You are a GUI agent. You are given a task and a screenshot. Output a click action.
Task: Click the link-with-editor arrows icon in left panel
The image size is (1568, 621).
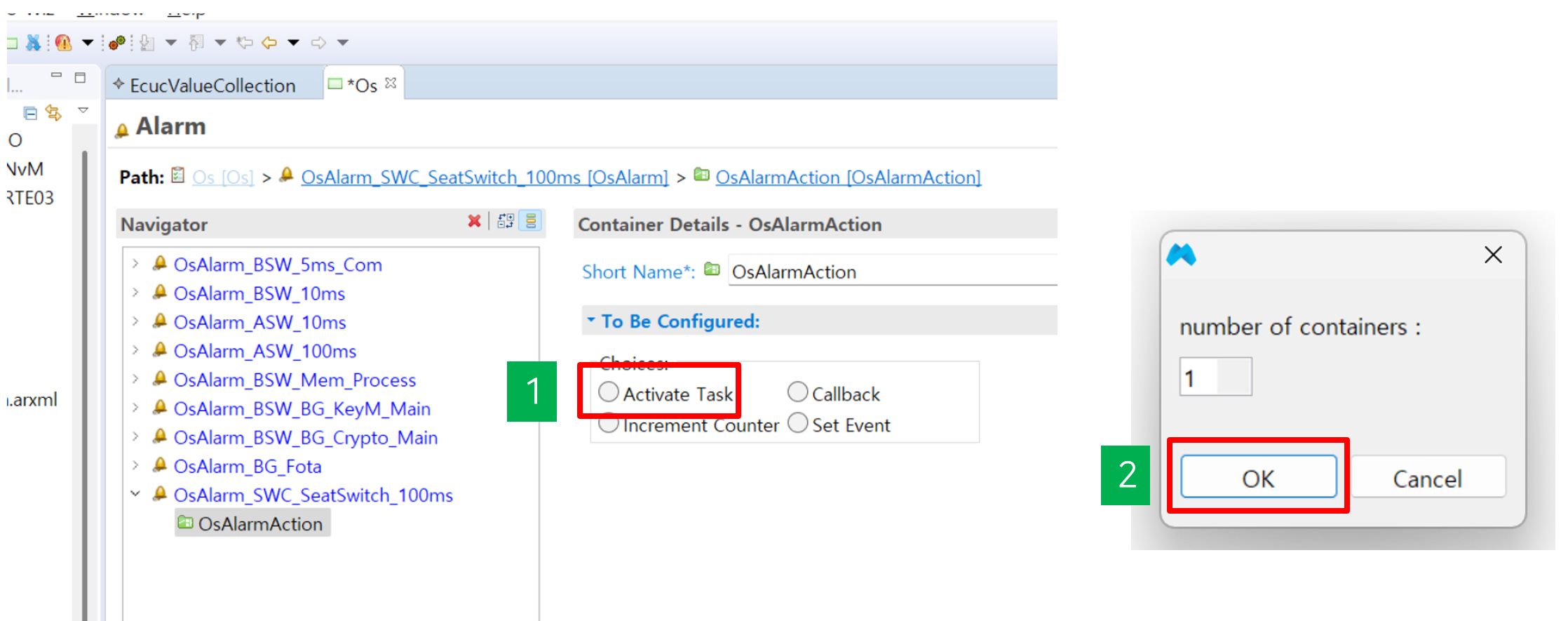(x=53, y=113)
